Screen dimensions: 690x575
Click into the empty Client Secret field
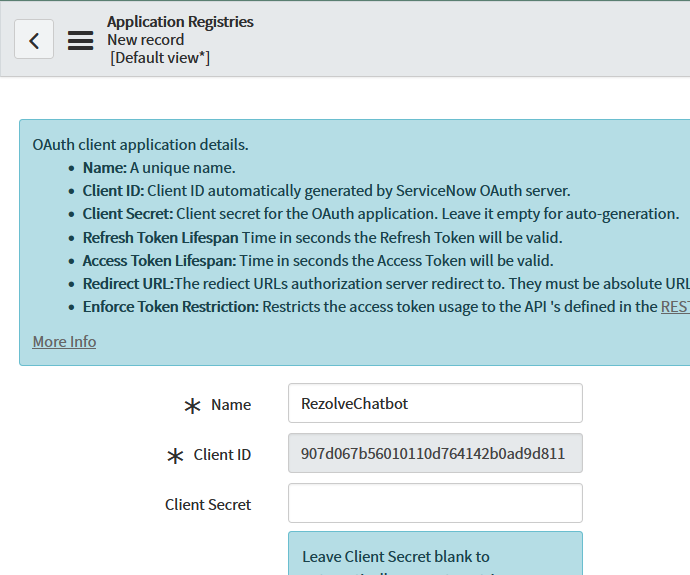coord(435,503)
